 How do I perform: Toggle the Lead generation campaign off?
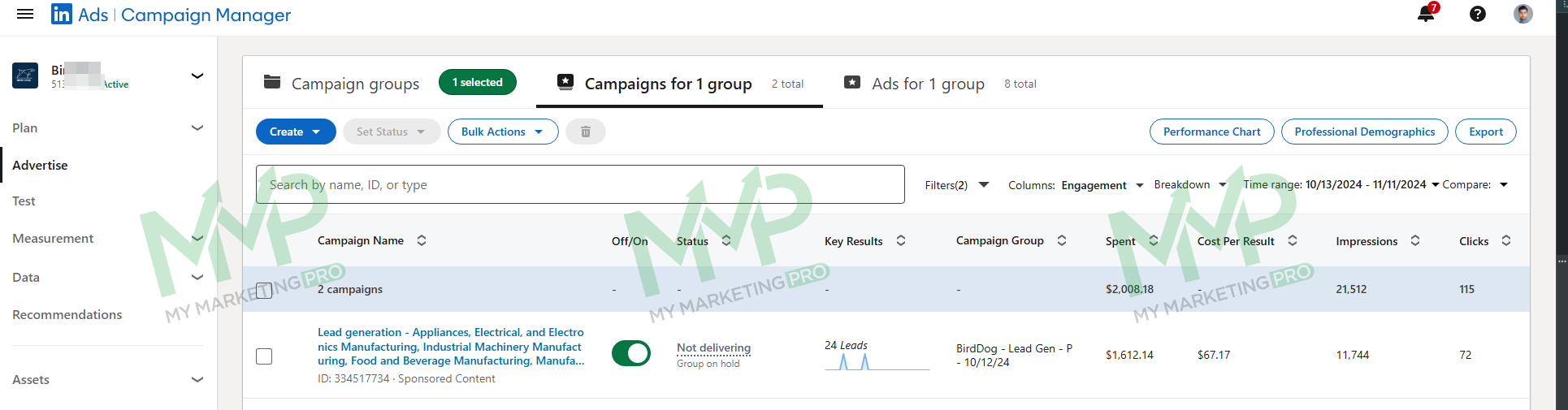[631, 353]
